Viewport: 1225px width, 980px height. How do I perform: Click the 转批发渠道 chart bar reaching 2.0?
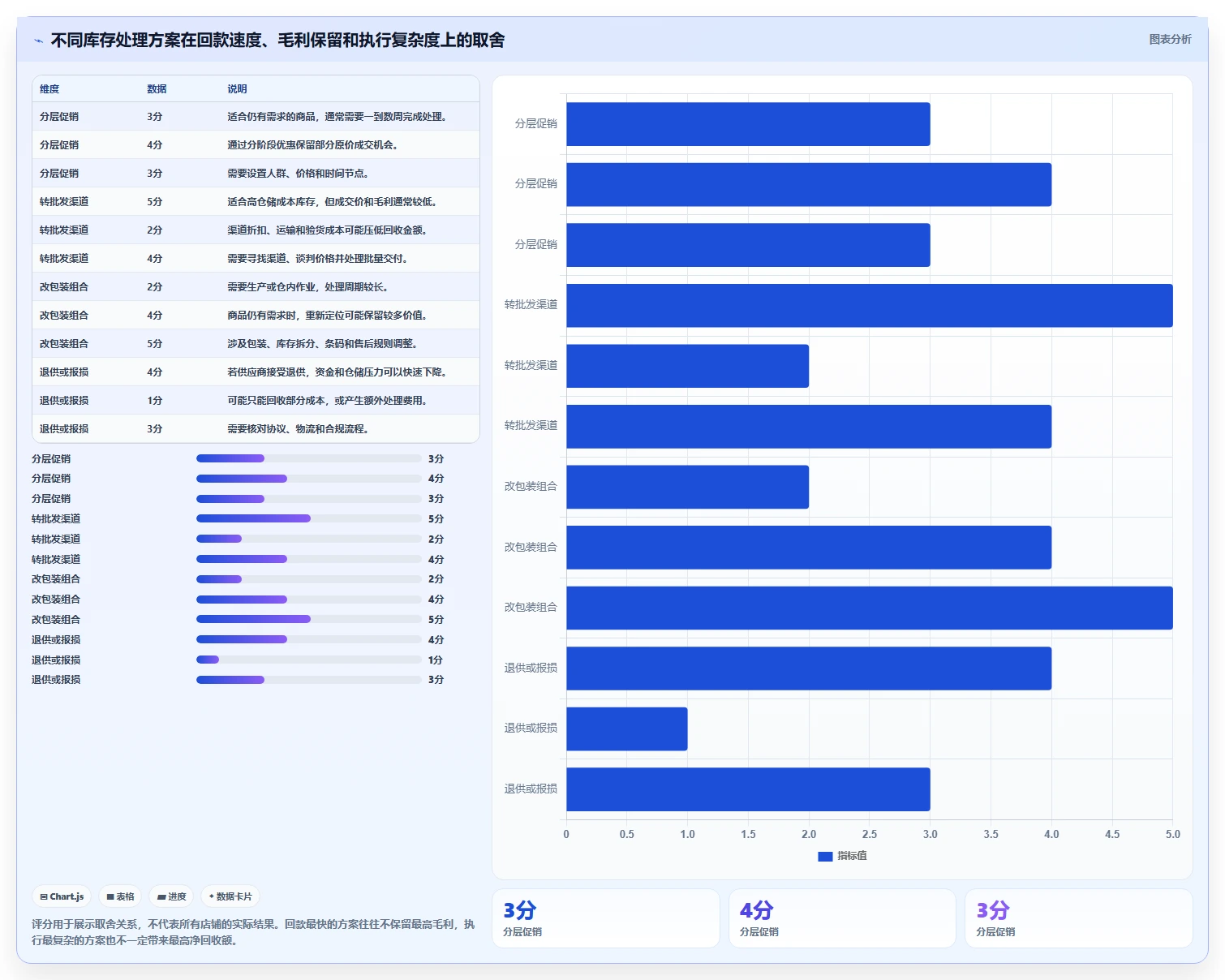click(x=687, y=366)
